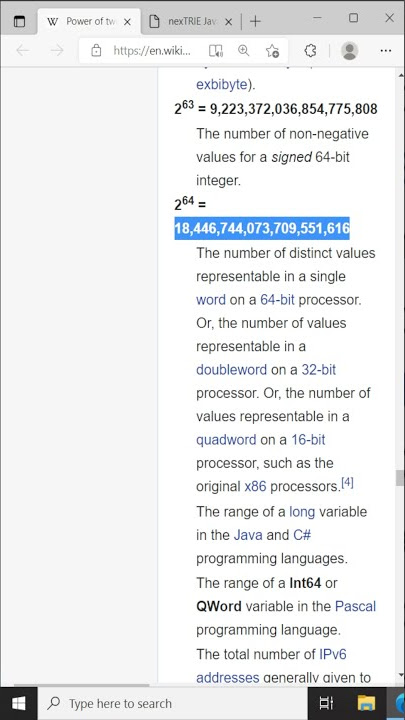Image resolution: width=405 pixels, height=720 pixels.
Task: Switch to the nexTRIE Java tab
Action: [185, 21]
